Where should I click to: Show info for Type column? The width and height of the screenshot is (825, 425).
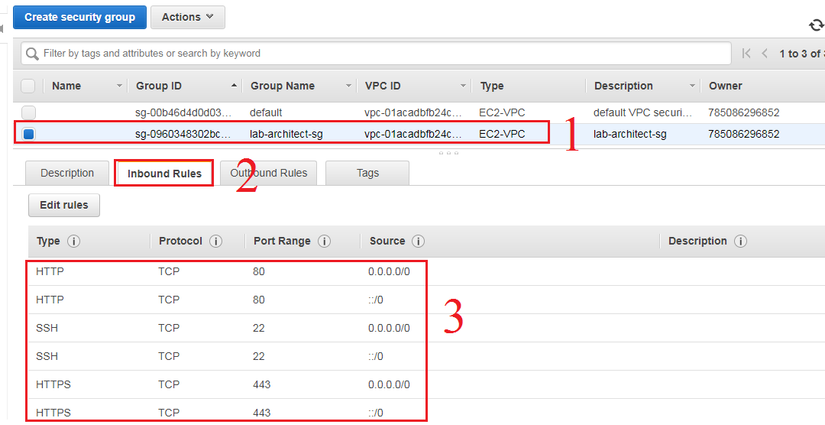coord(74,241)
